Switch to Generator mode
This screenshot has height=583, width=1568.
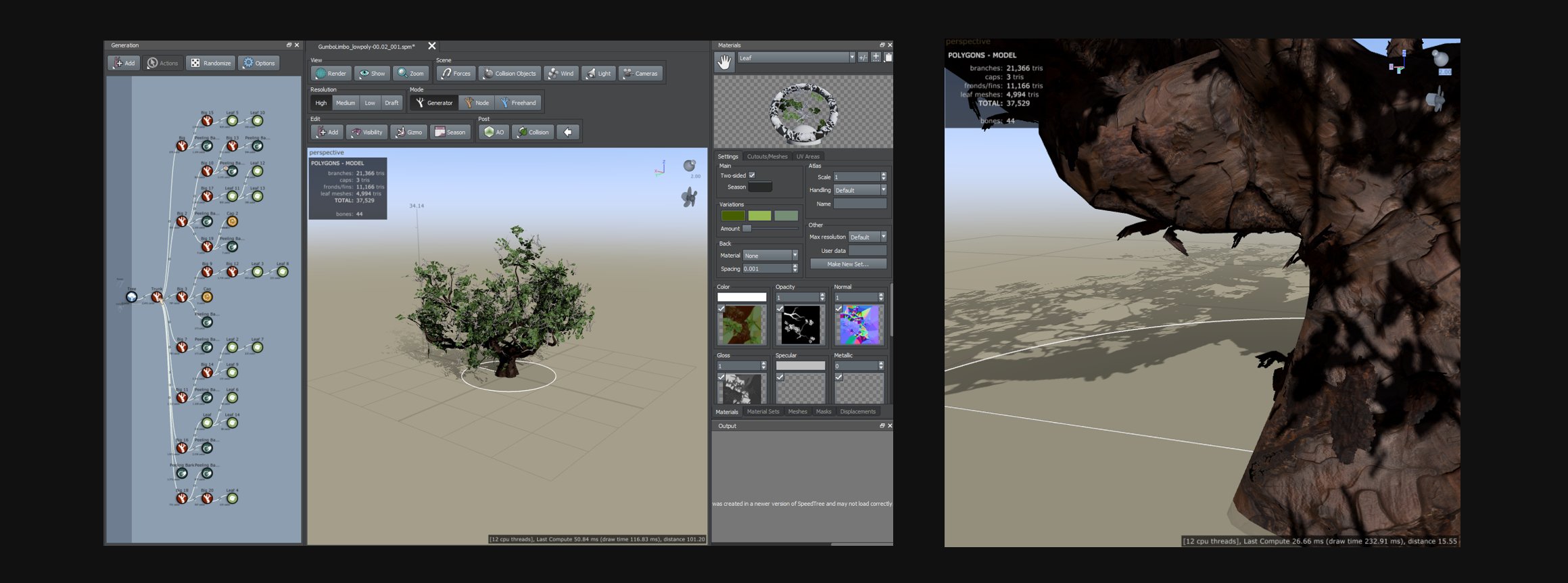click(434, 103)
